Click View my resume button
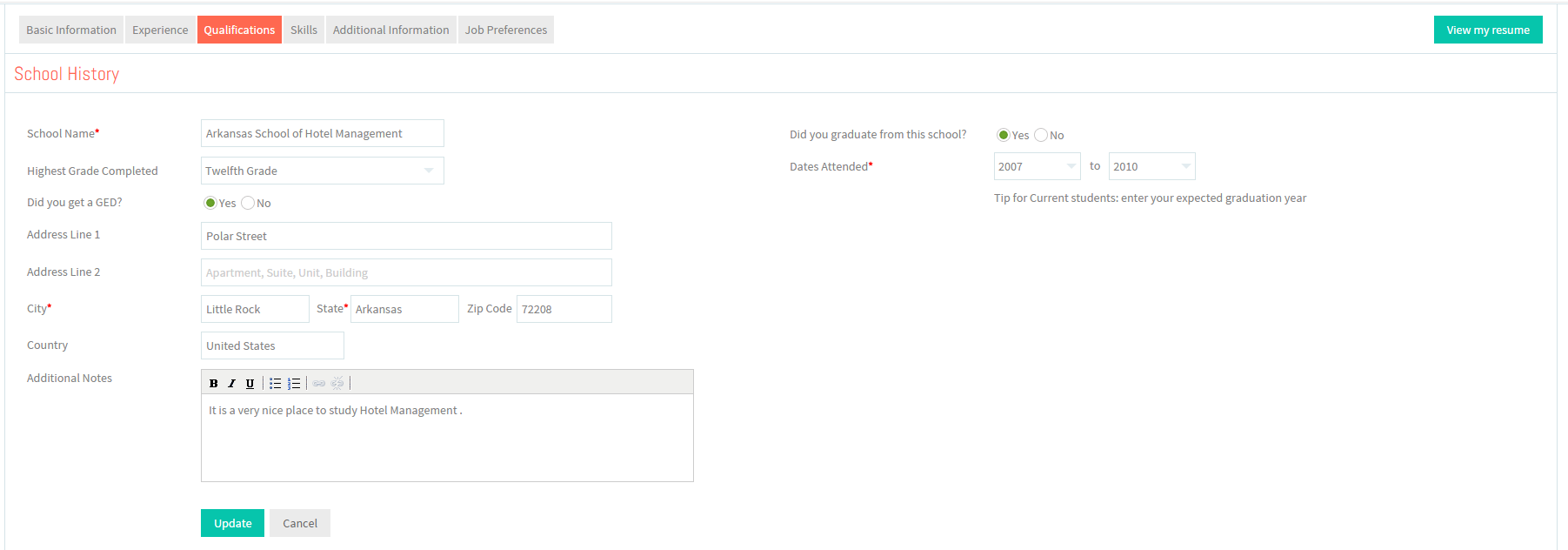This screenshot has width=1568, height=550. (x=1488, y=30)
